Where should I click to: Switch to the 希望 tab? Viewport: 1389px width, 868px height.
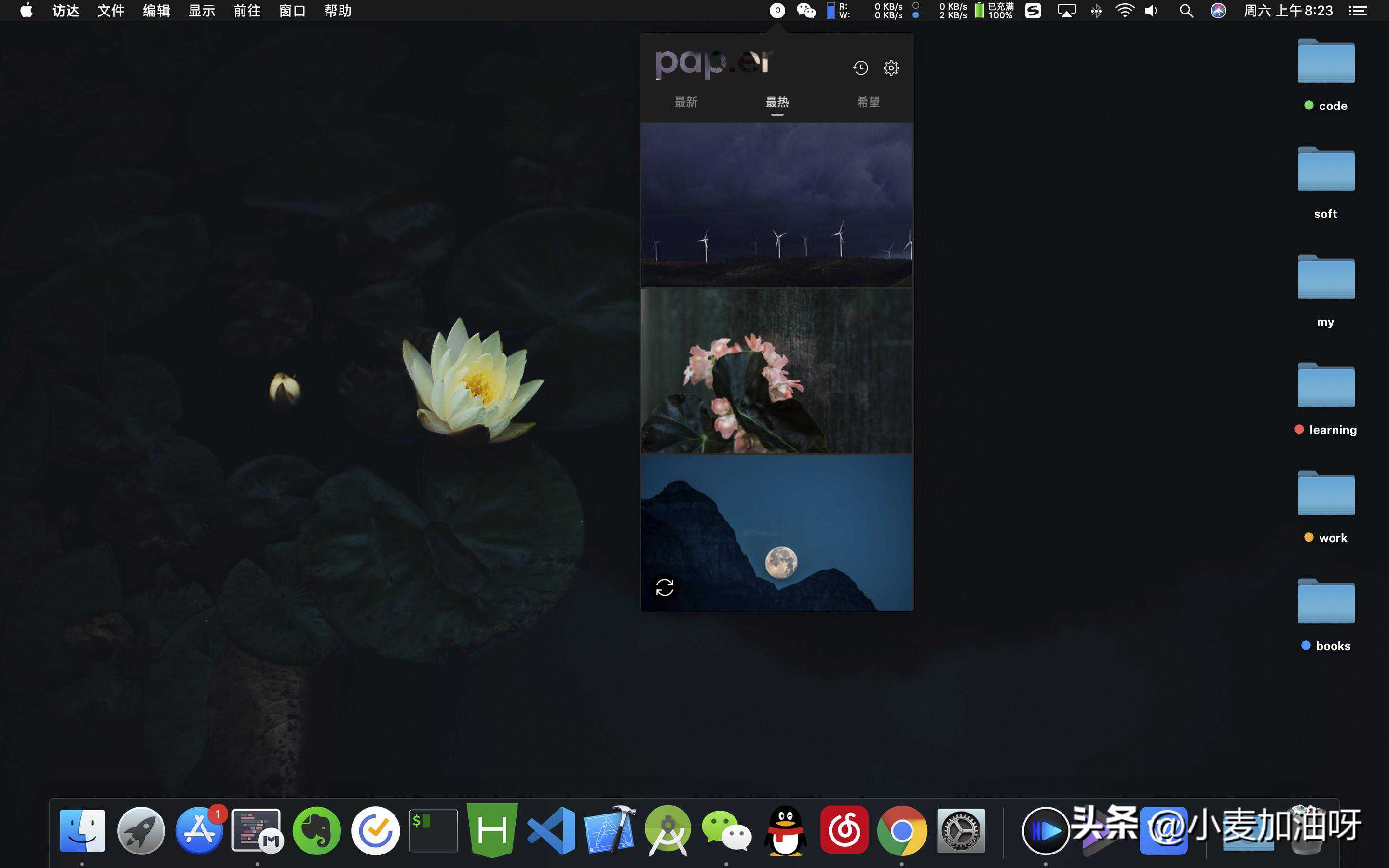[x=868, y=102]
